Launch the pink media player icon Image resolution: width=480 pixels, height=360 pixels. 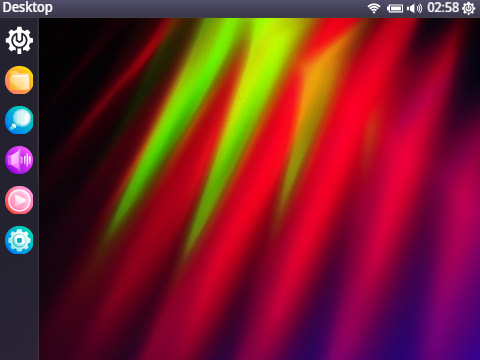pyautogui.click(x=19, y=200)
